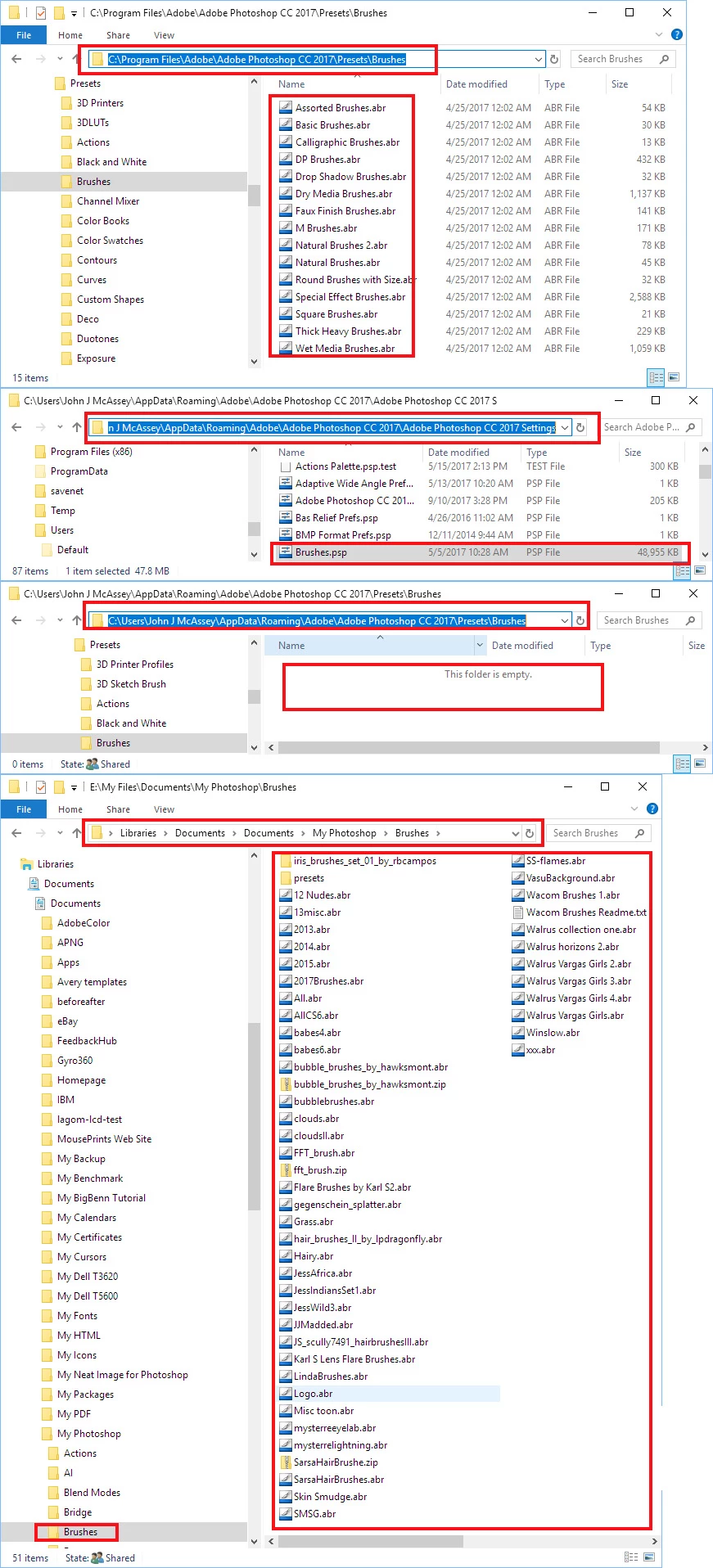Viewport: 713px width, 1568px height.
Task: Switch to large icons view in the top window status bar
Action: click(674, 377)
